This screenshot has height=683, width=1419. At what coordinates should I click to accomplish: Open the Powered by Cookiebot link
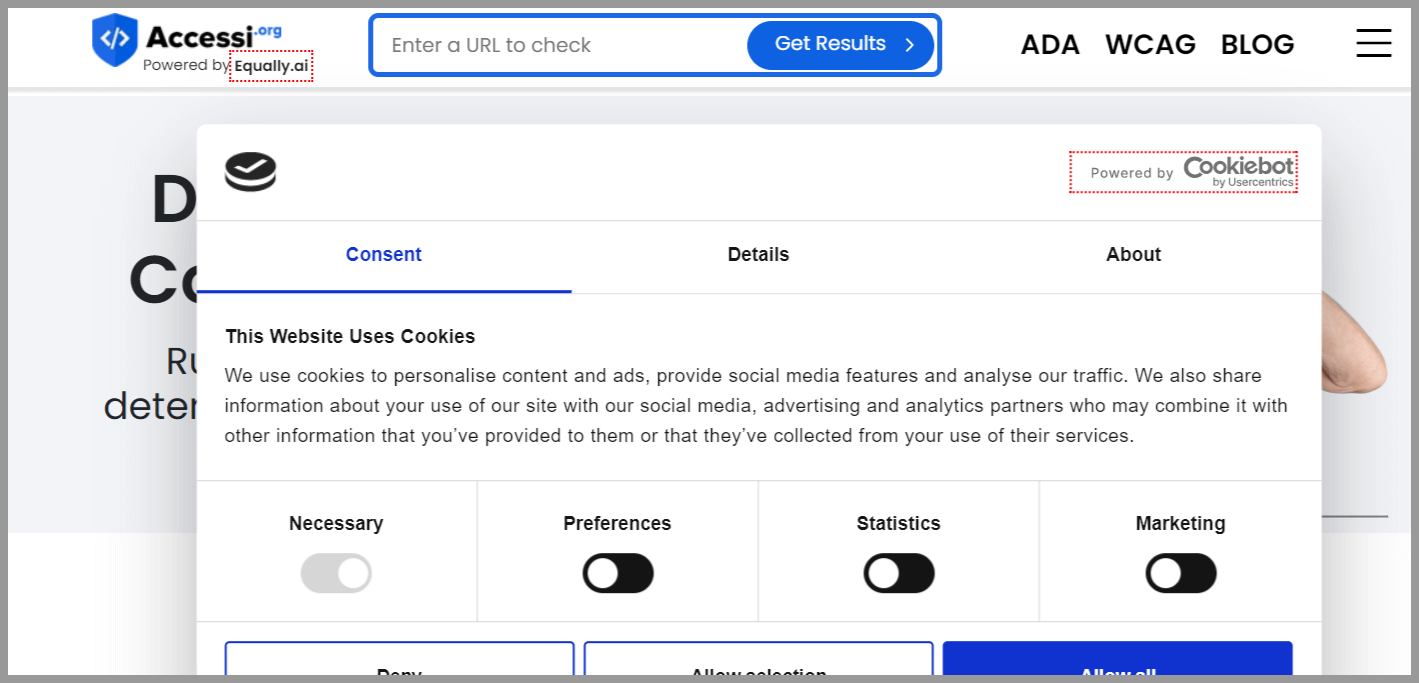click(1183, 172)
